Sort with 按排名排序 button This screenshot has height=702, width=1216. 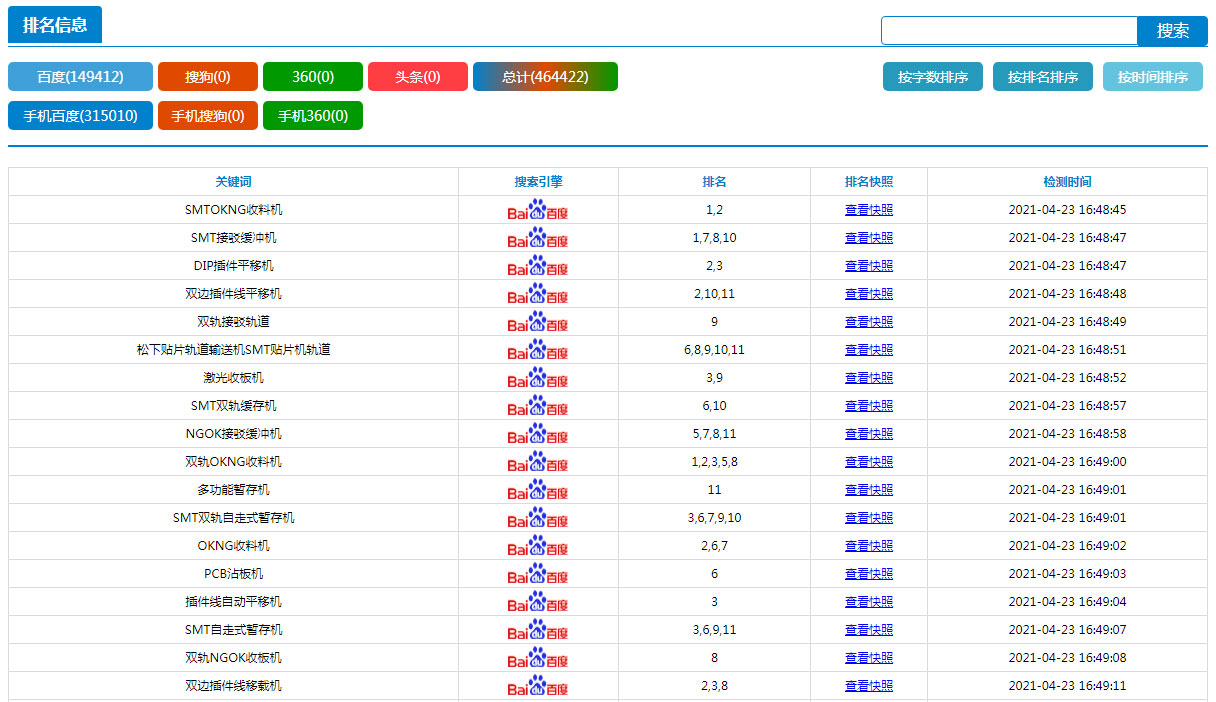1043,77
